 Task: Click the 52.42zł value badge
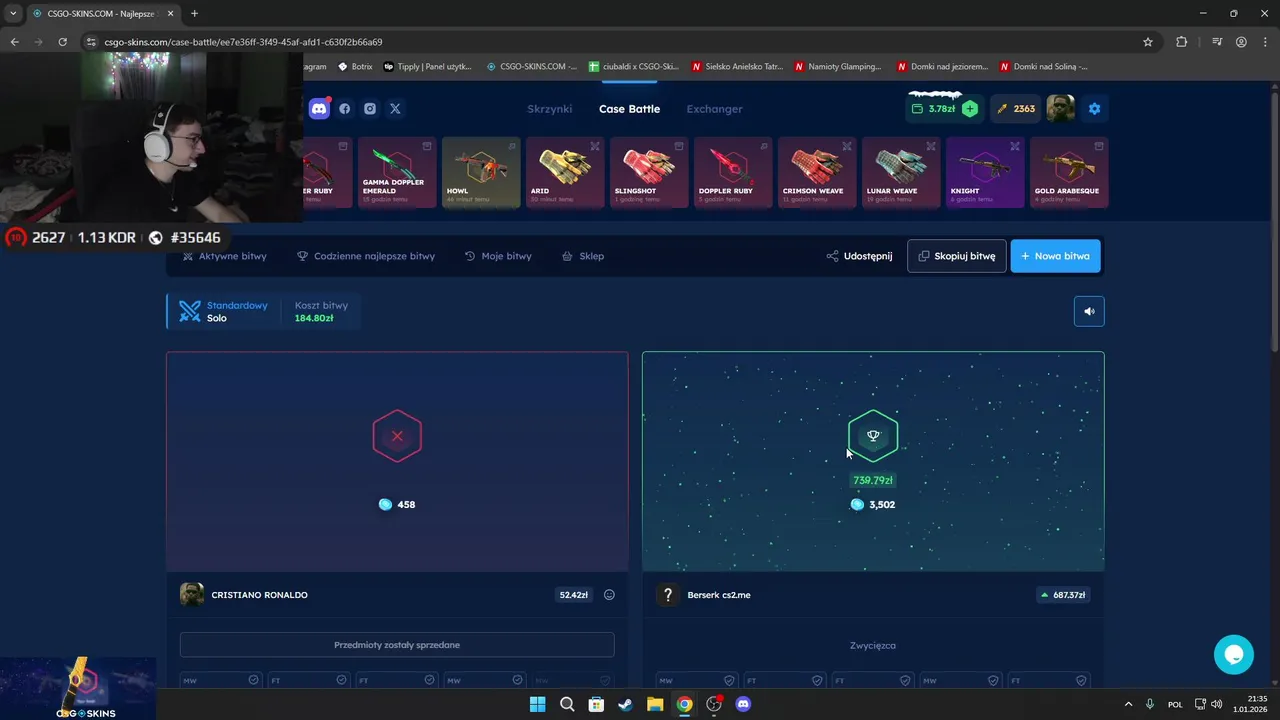573,595
